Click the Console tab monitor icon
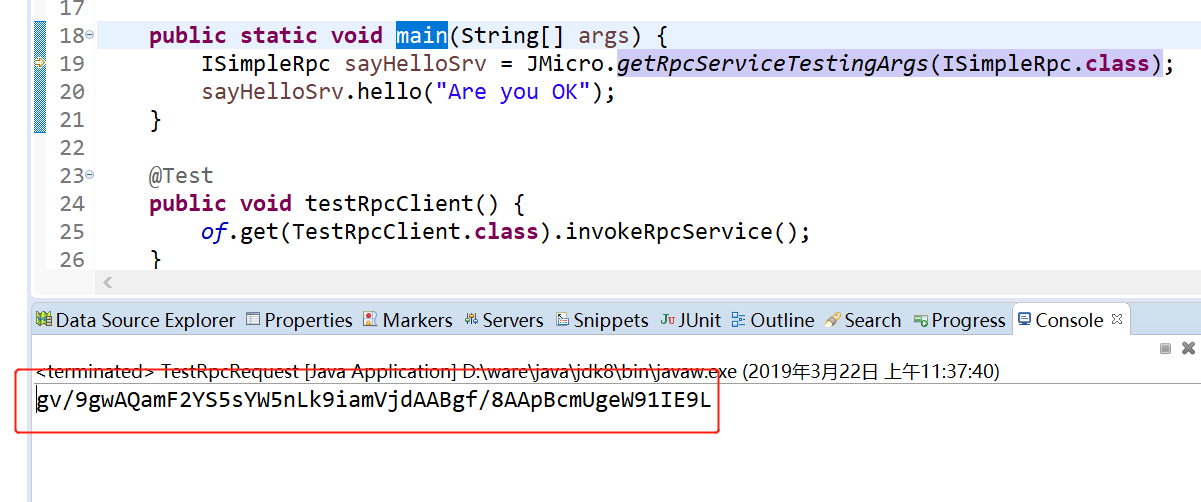1201x502 pixels. 1024,320
